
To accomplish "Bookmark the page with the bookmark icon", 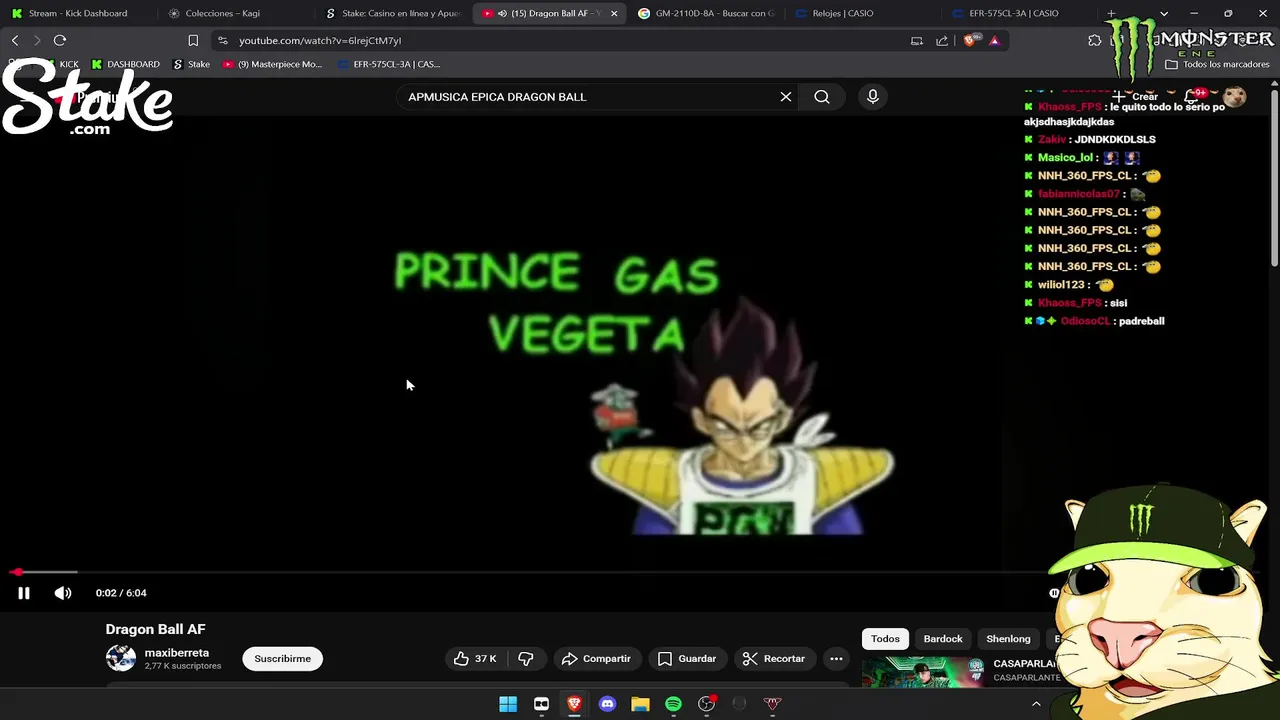I will 193,40.
